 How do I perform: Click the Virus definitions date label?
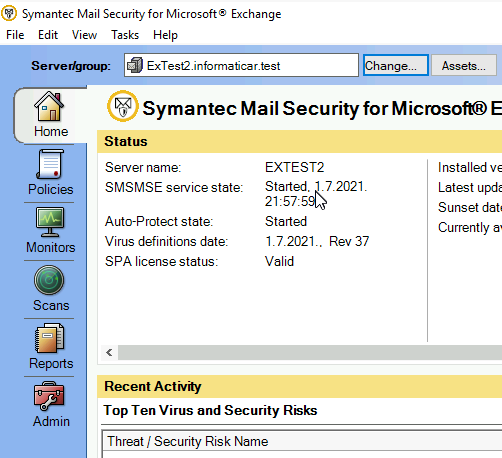166,241
